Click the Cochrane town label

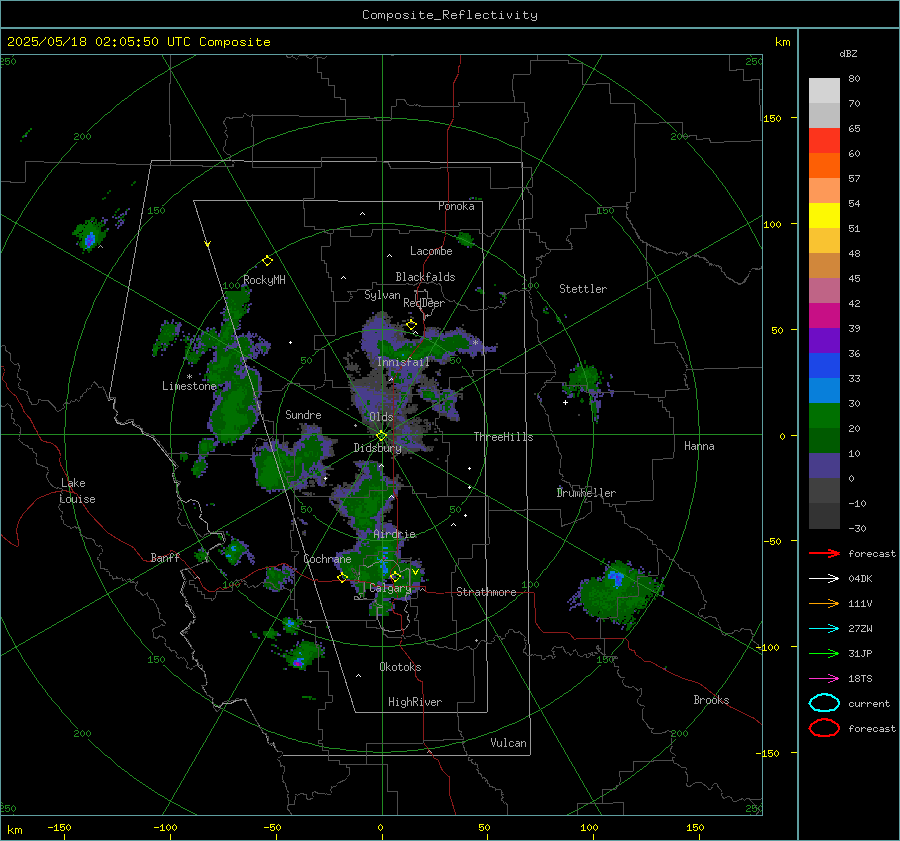point(327,559)
